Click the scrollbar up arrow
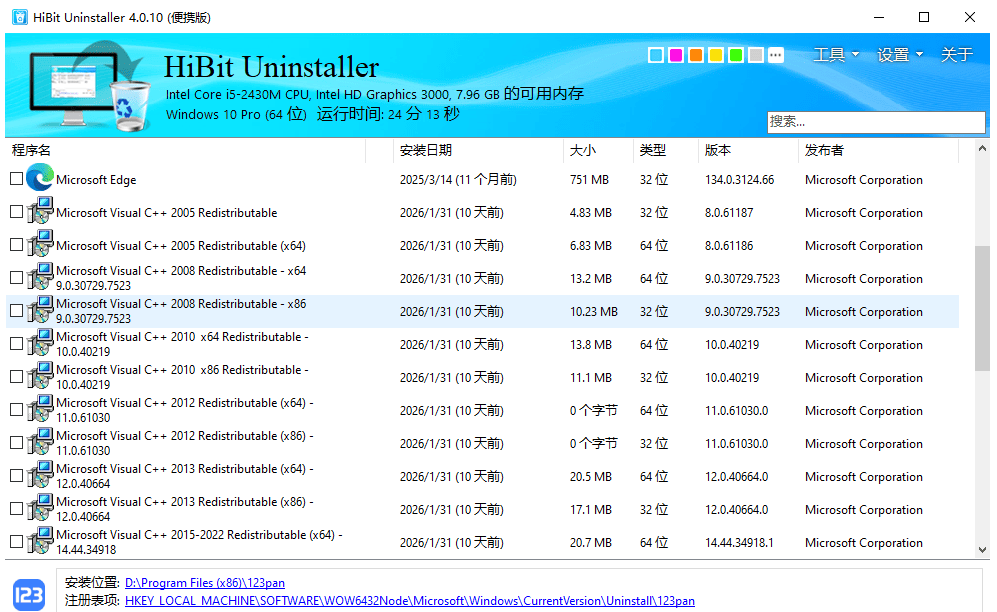Image resolution: width=997 pixels, height=612 pixels. click(982, 149)
